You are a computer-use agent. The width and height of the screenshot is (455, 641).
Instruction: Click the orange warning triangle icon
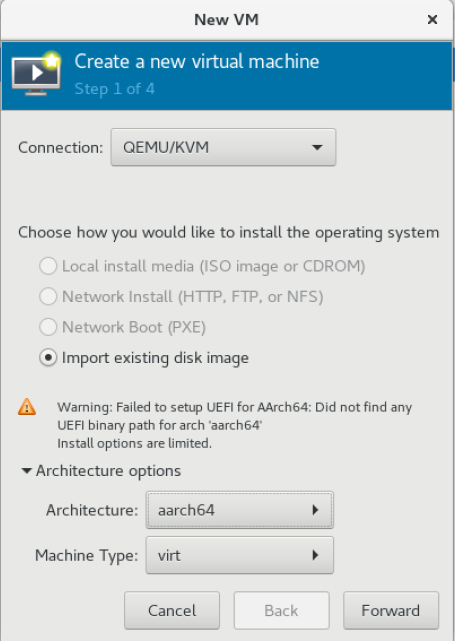pyautogui.click(x=27, y=407)
